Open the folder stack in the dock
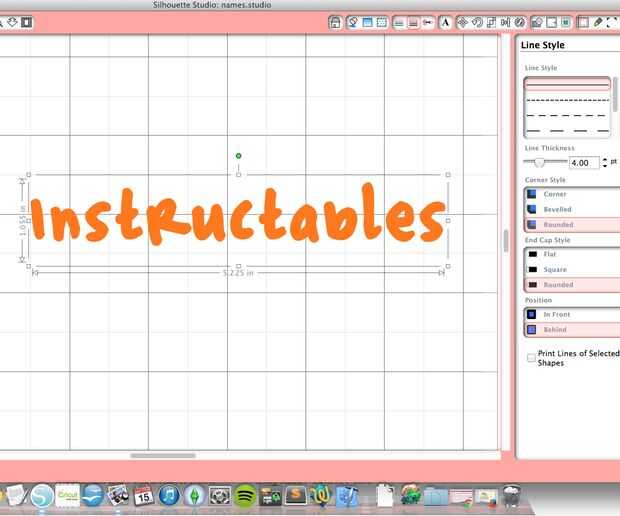Viewport: 620px width, 516px height. point(436,496)
